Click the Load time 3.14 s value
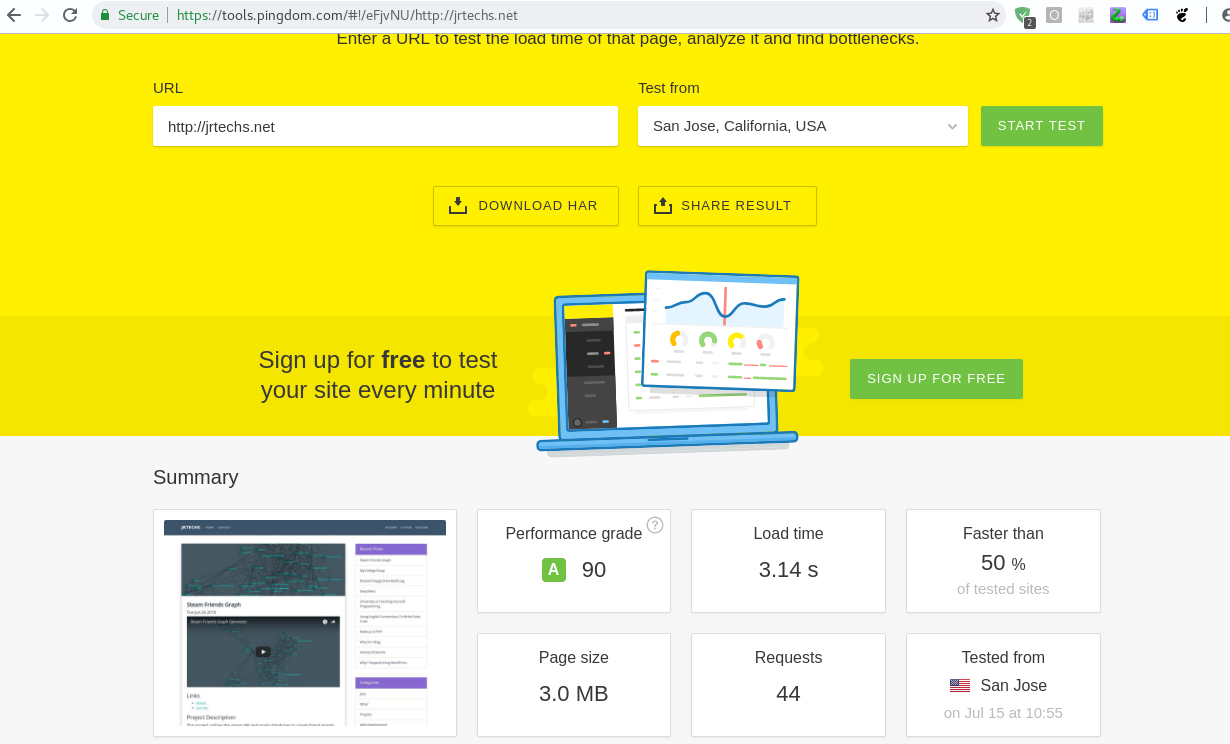The image size is (1230, 744). coord(788,570)
